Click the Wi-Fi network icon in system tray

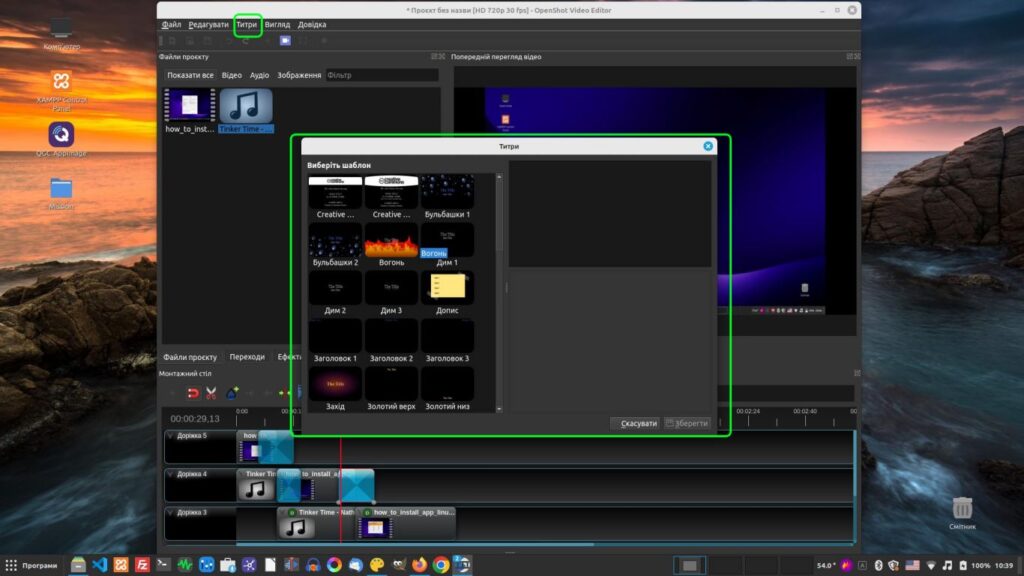931,566
